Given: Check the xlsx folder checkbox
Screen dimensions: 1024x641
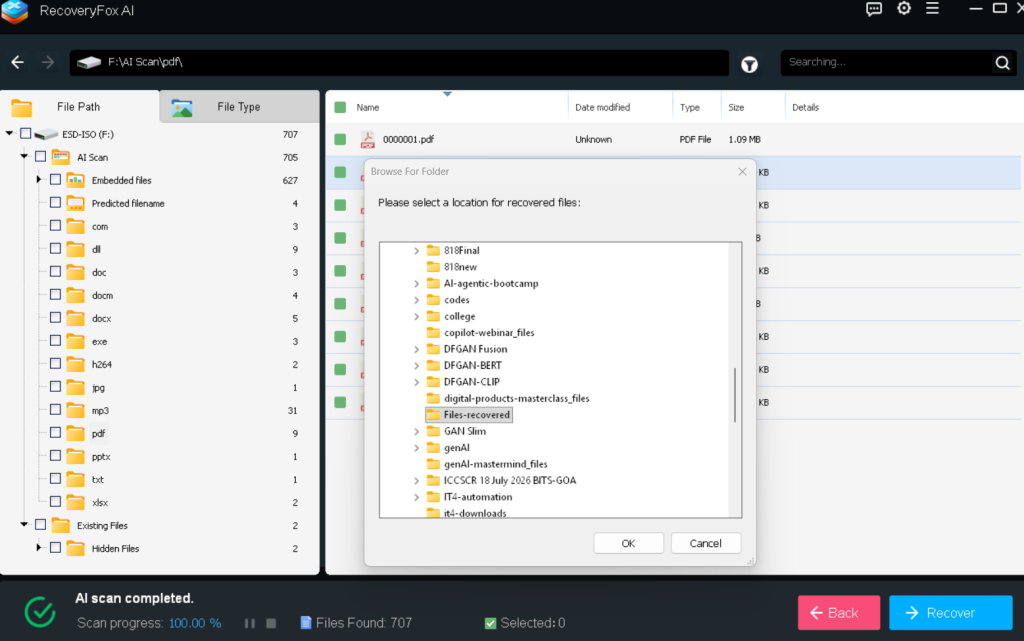Looking at the screenshot, I should coord(56,502).
